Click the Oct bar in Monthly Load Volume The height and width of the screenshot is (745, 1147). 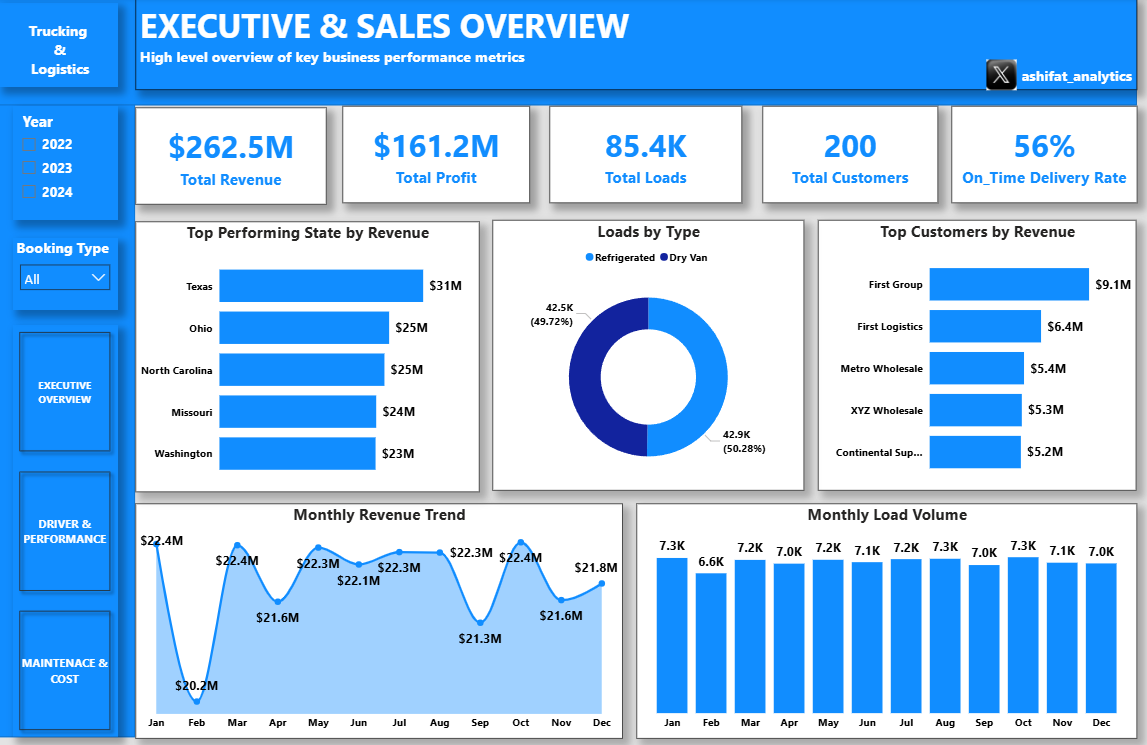click(1023, 635)
